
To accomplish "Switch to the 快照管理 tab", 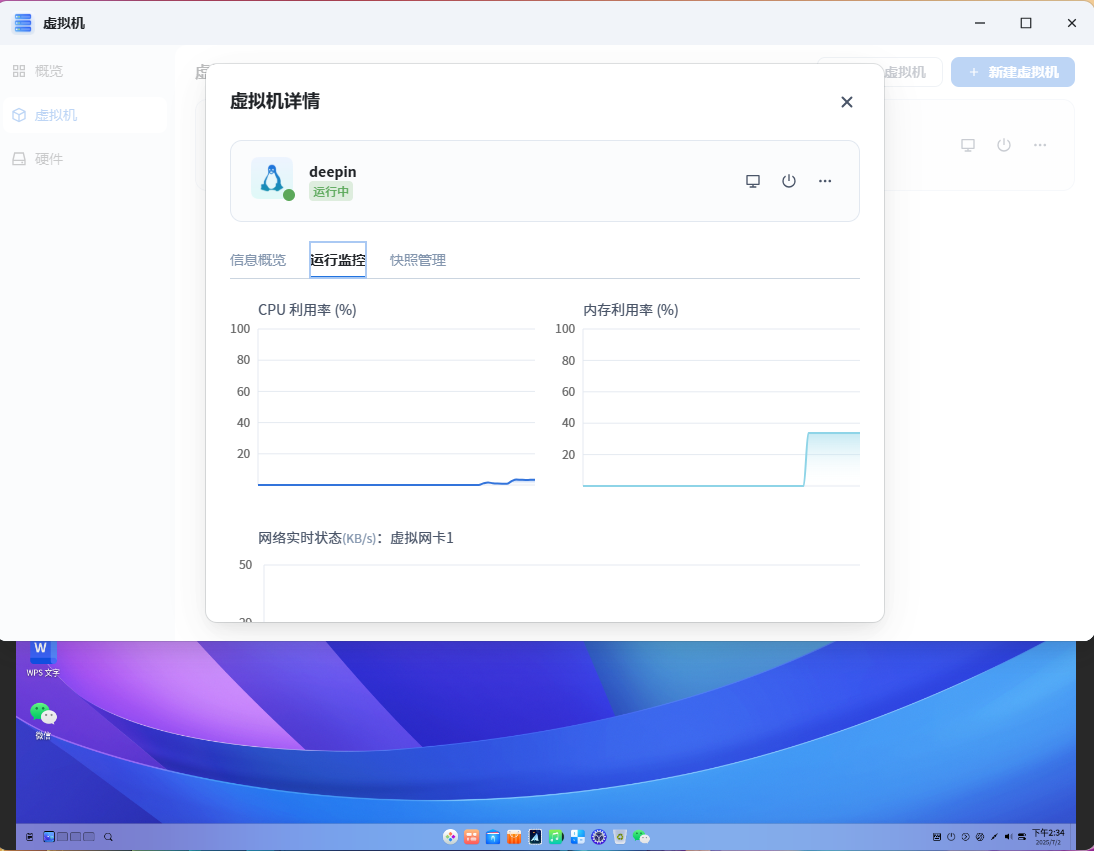I will [x=418, y=260].
